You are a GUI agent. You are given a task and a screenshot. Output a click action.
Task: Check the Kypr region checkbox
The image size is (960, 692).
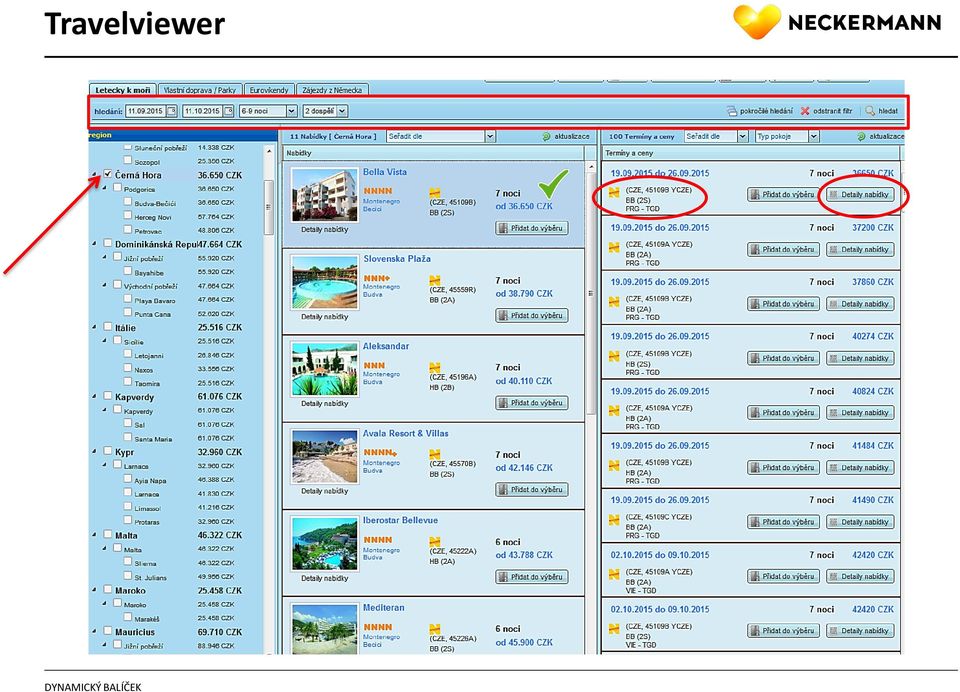coord(108,451)
